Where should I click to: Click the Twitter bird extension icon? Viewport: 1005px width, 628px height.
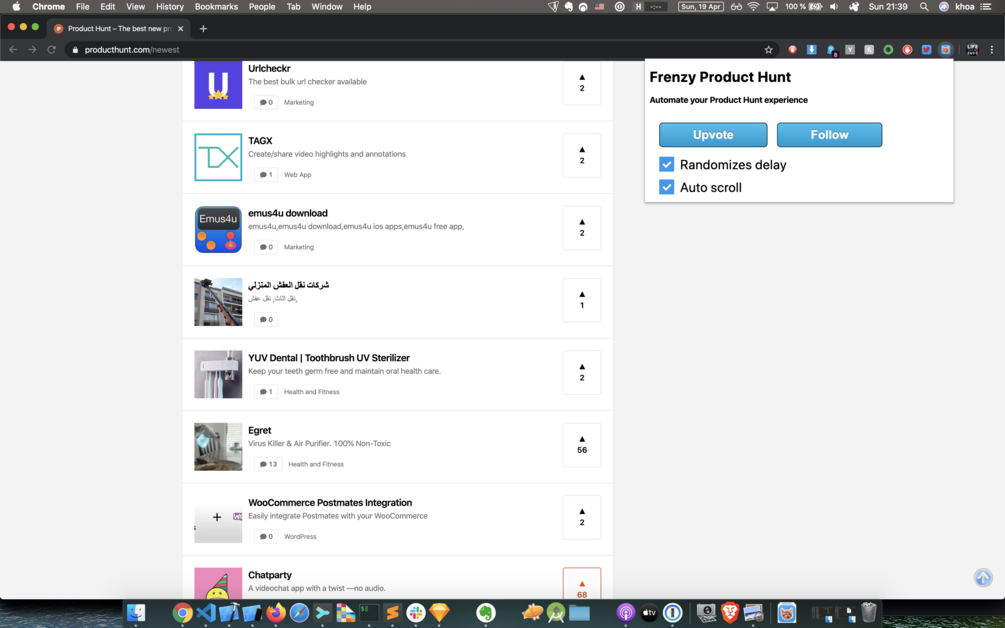tap(926, 49)
